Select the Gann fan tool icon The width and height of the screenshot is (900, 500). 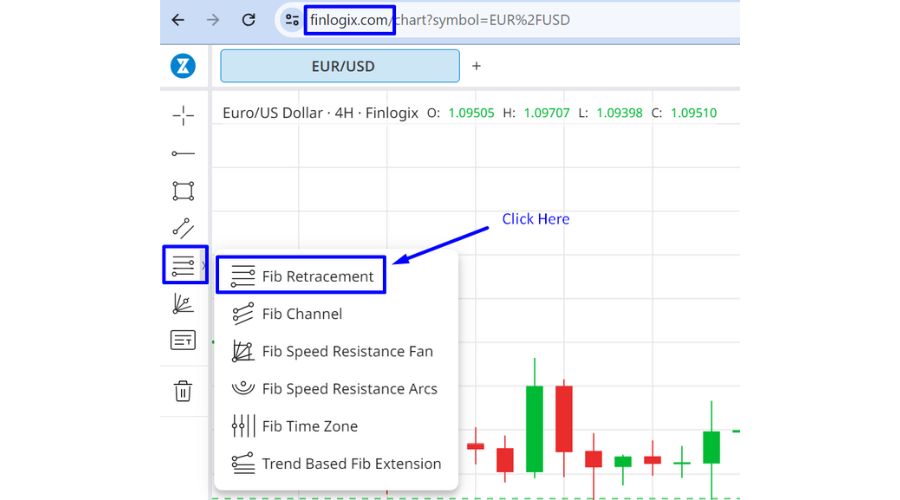(183, 304)
